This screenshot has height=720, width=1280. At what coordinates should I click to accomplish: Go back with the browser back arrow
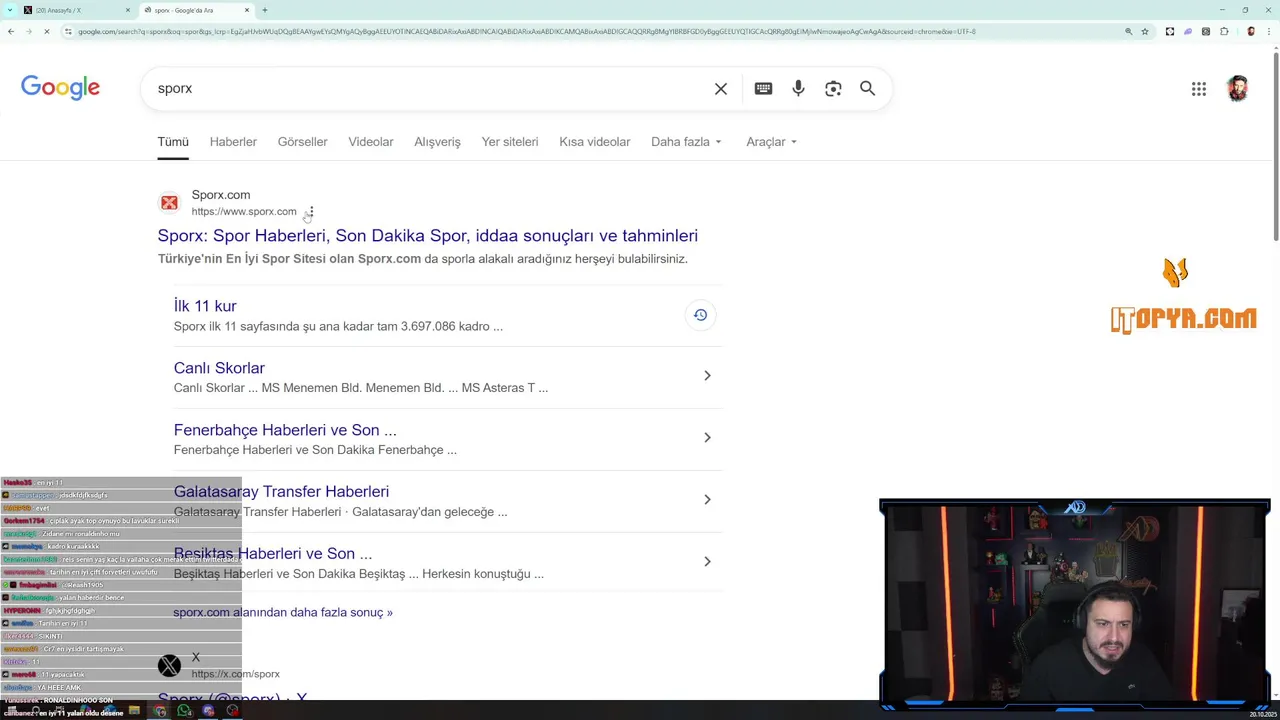coord(11,31)
